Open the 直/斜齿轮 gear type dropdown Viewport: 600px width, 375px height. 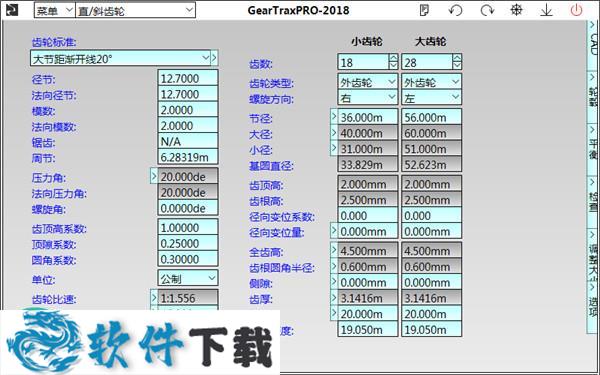[x=135, y=11]
